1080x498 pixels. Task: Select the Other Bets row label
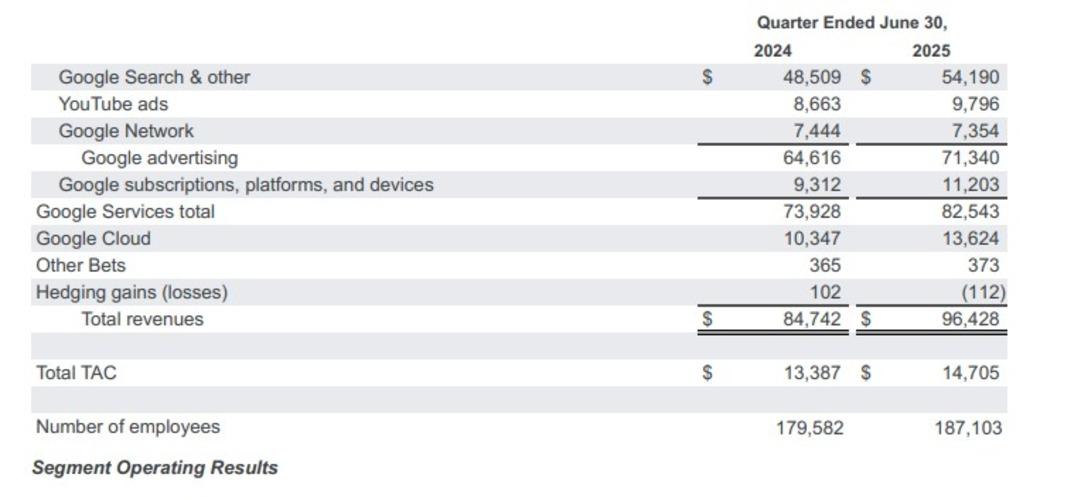(81, 265)
